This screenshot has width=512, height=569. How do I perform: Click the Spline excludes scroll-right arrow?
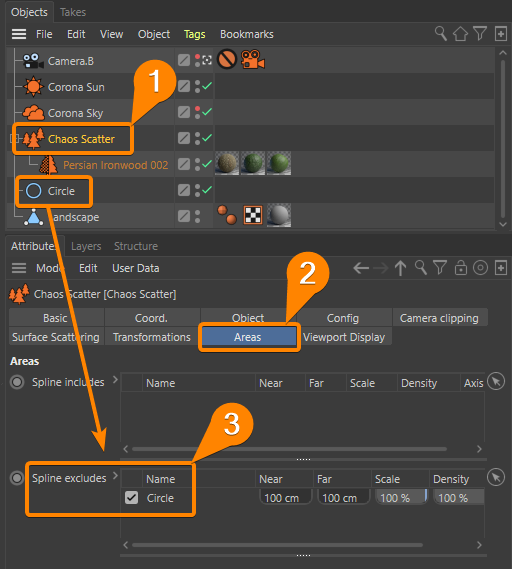pos(479,545)
